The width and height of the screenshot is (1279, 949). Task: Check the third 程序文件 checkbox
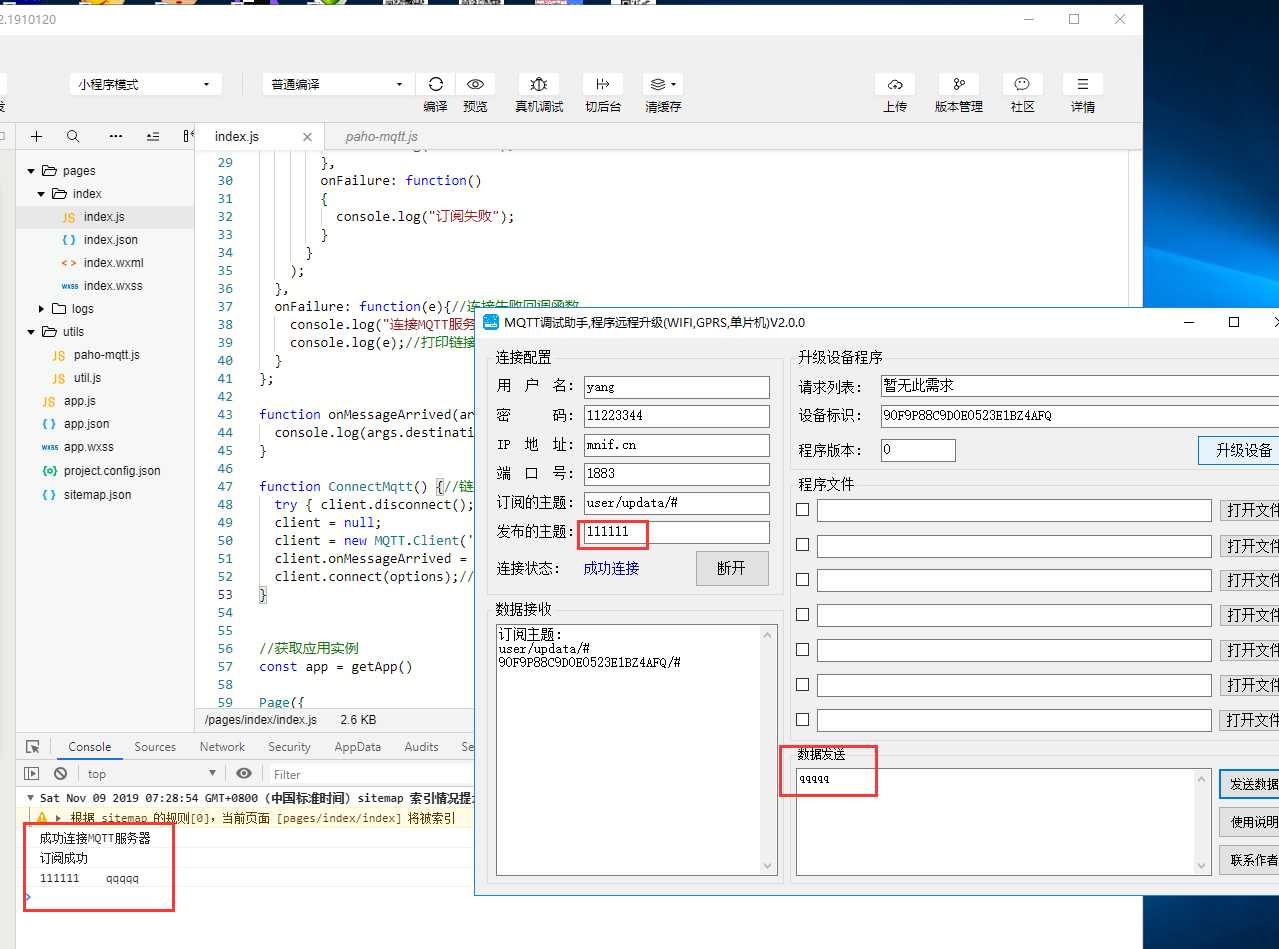pos(802,580)
